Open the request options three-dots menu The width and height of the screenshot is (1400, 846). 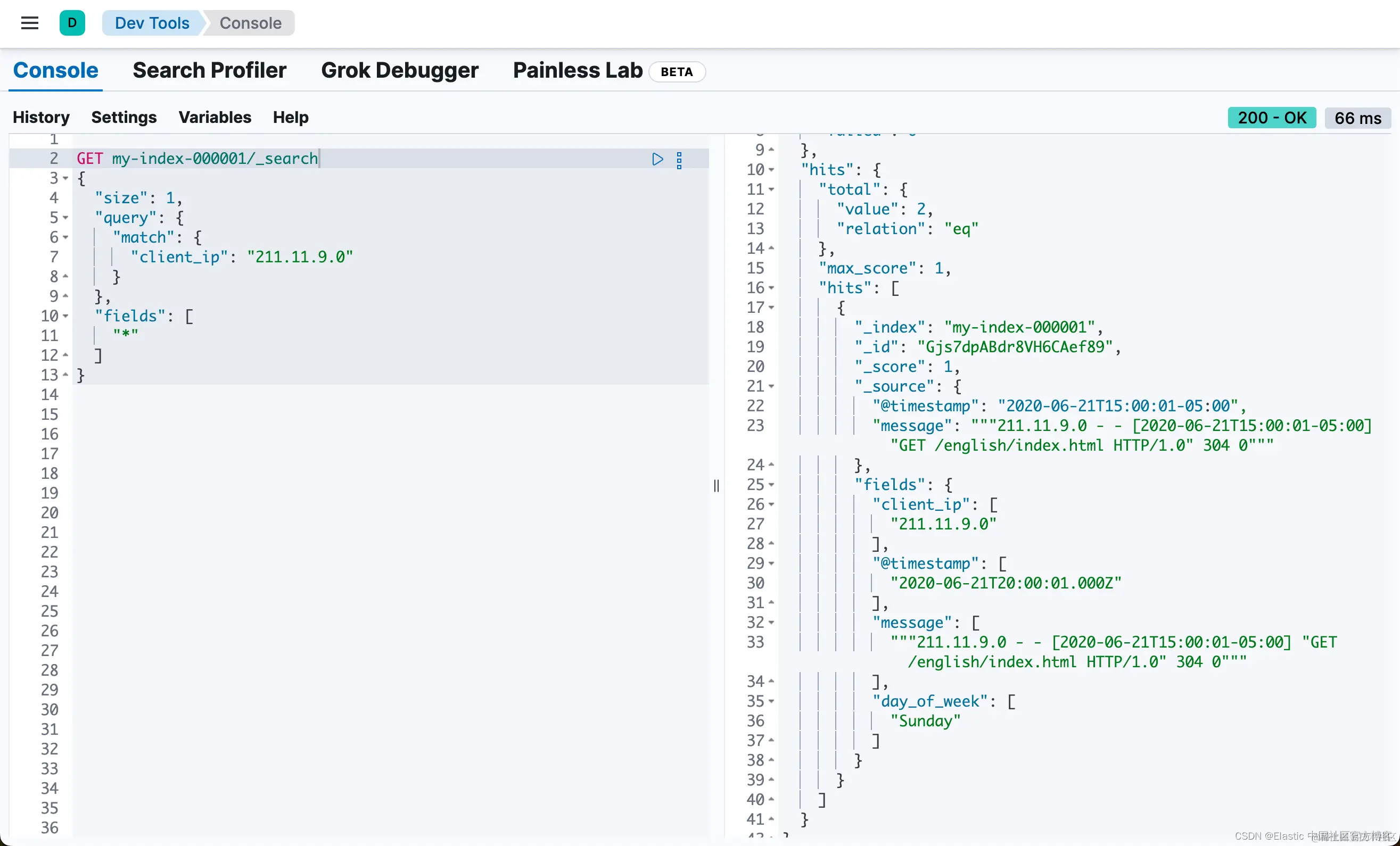point(679,160)
